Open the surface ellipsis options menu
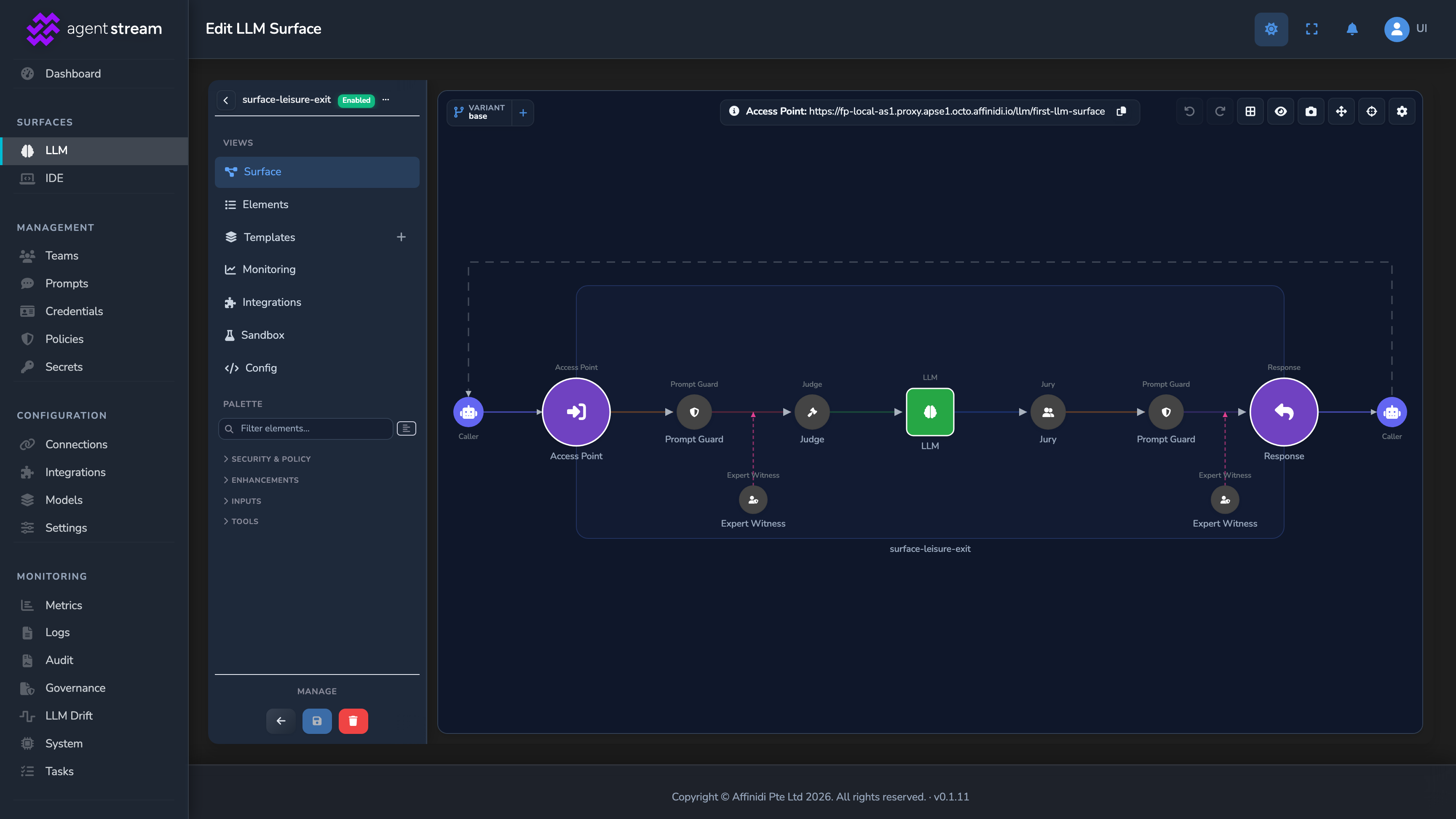The image size is (1456, 819). click(x=385, y=99)
